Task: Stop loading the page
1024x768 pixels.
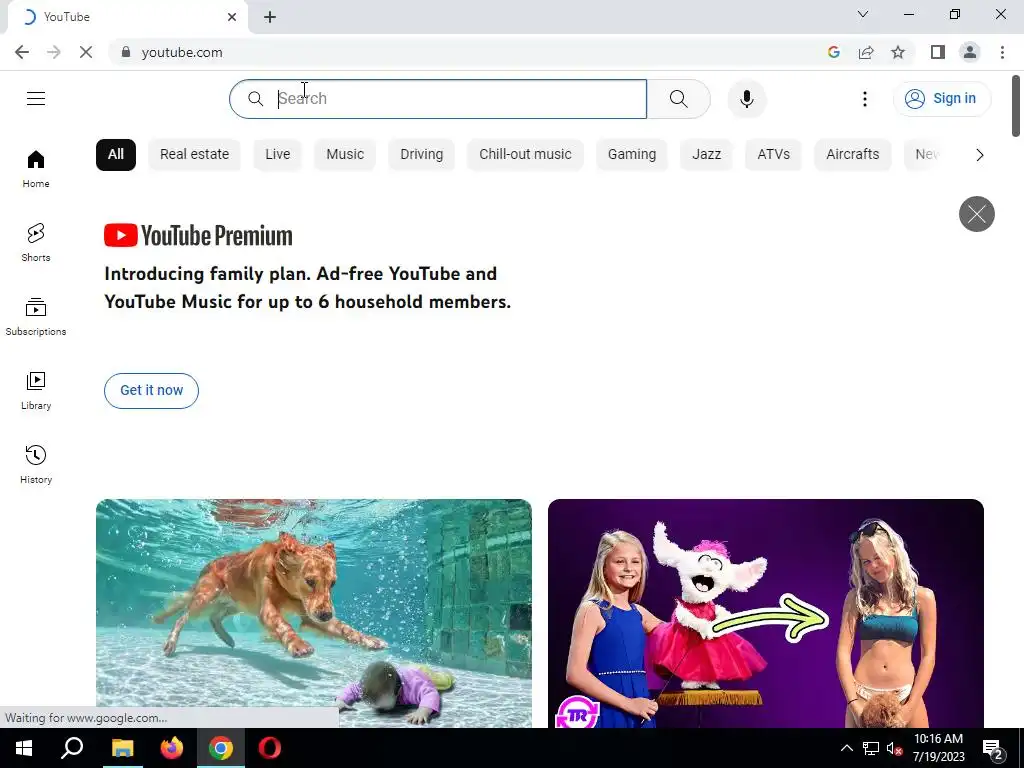Action: coord(86,52)
